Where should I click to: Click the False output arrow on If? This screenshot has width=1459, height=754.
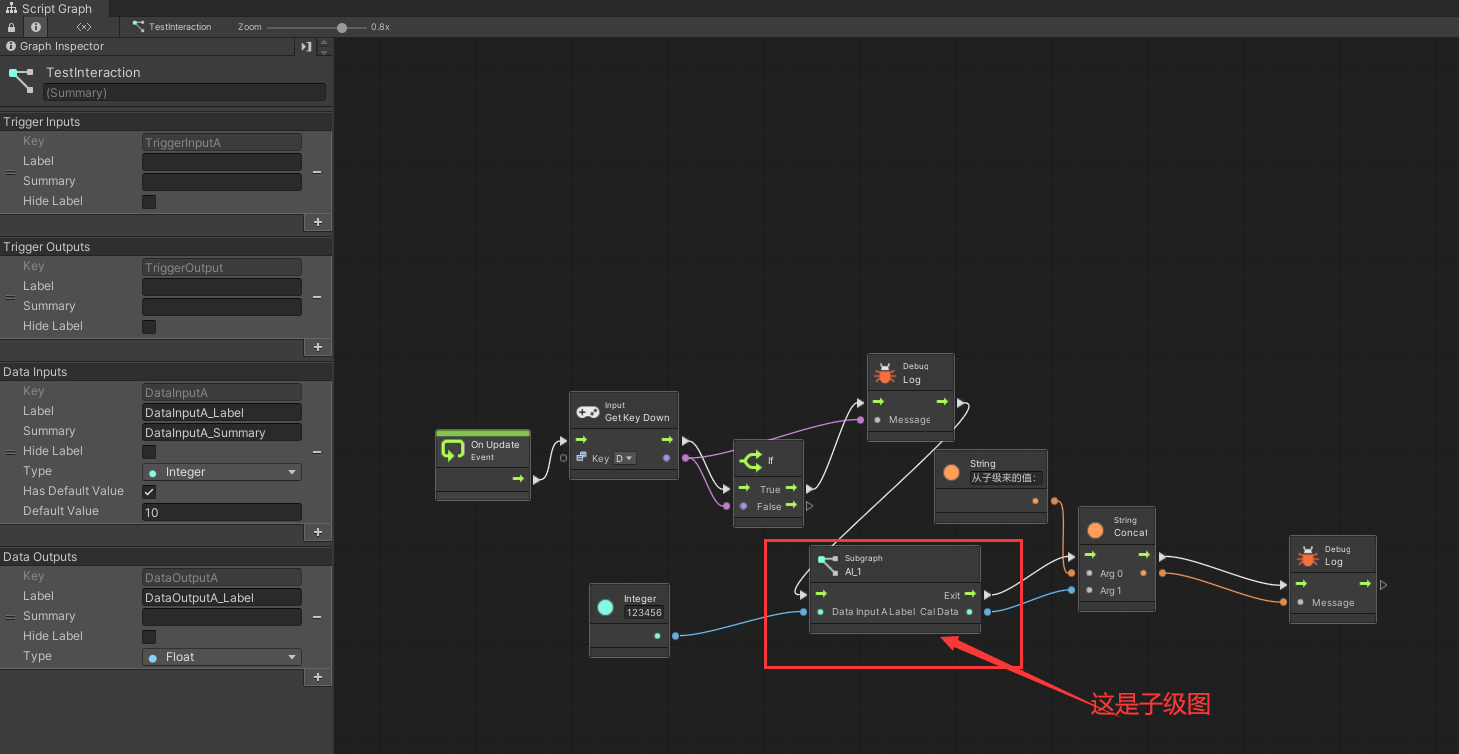click(x=791, y=506)
